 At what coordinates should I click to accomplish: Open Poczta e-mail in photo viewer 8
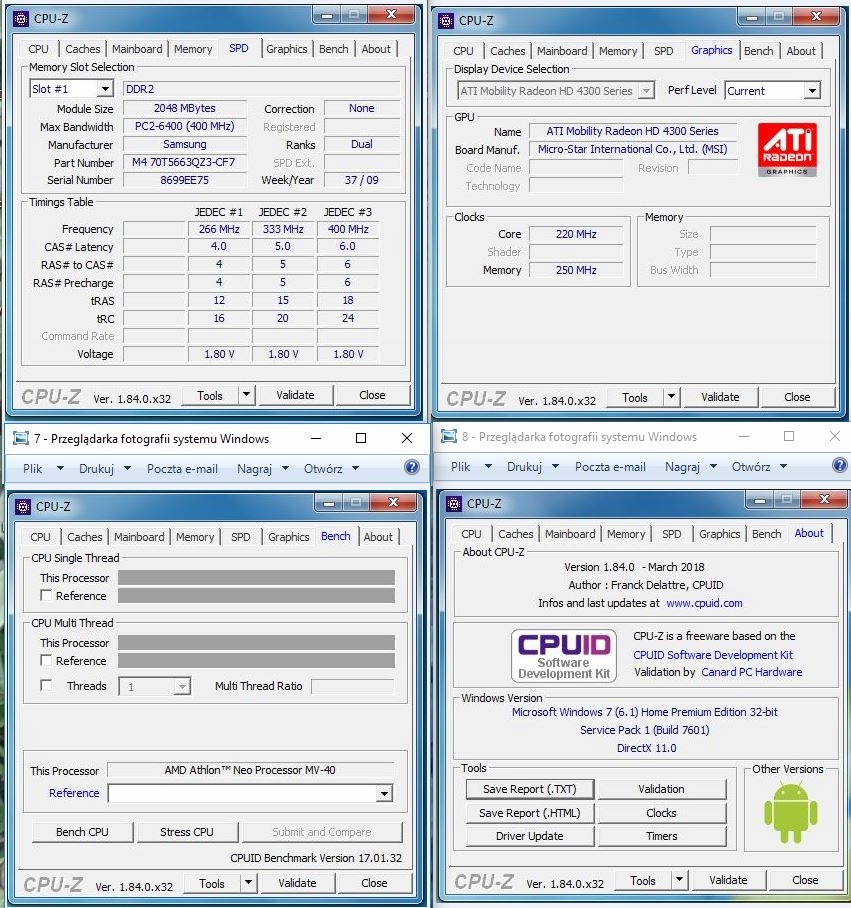(610, 467)
